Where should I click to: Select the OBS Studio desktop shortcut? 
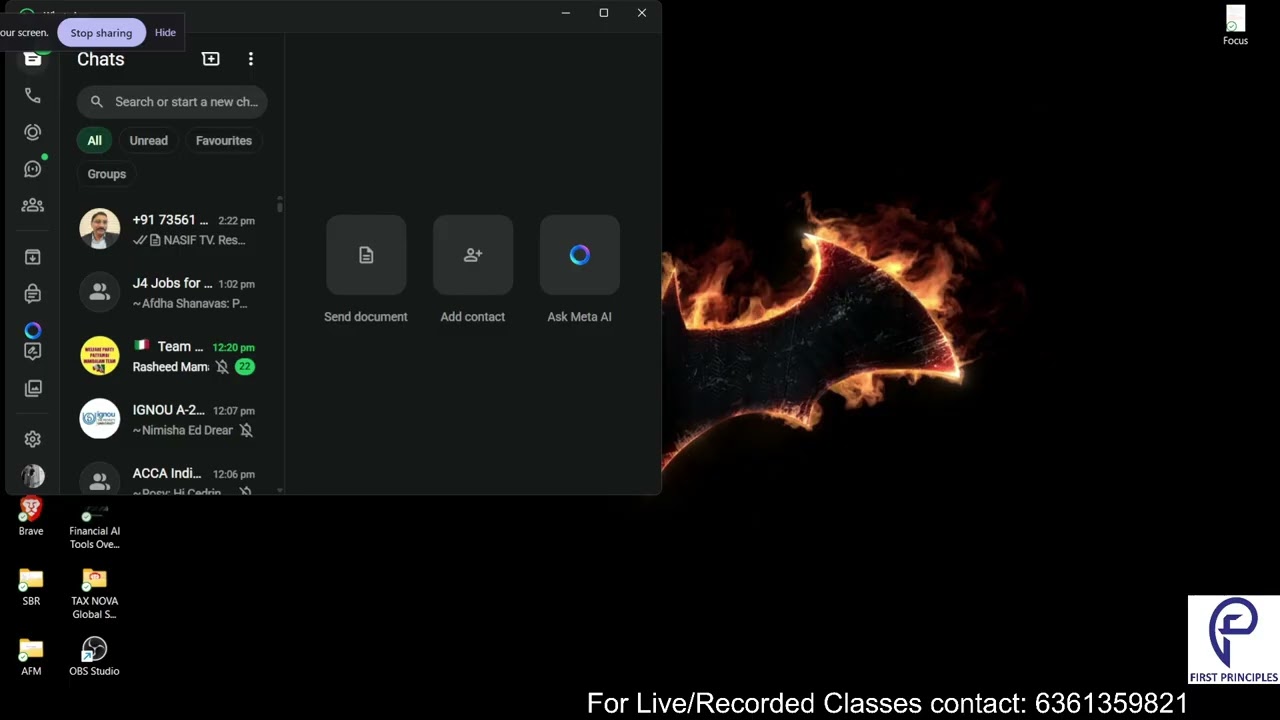click(x=94, y=657)
